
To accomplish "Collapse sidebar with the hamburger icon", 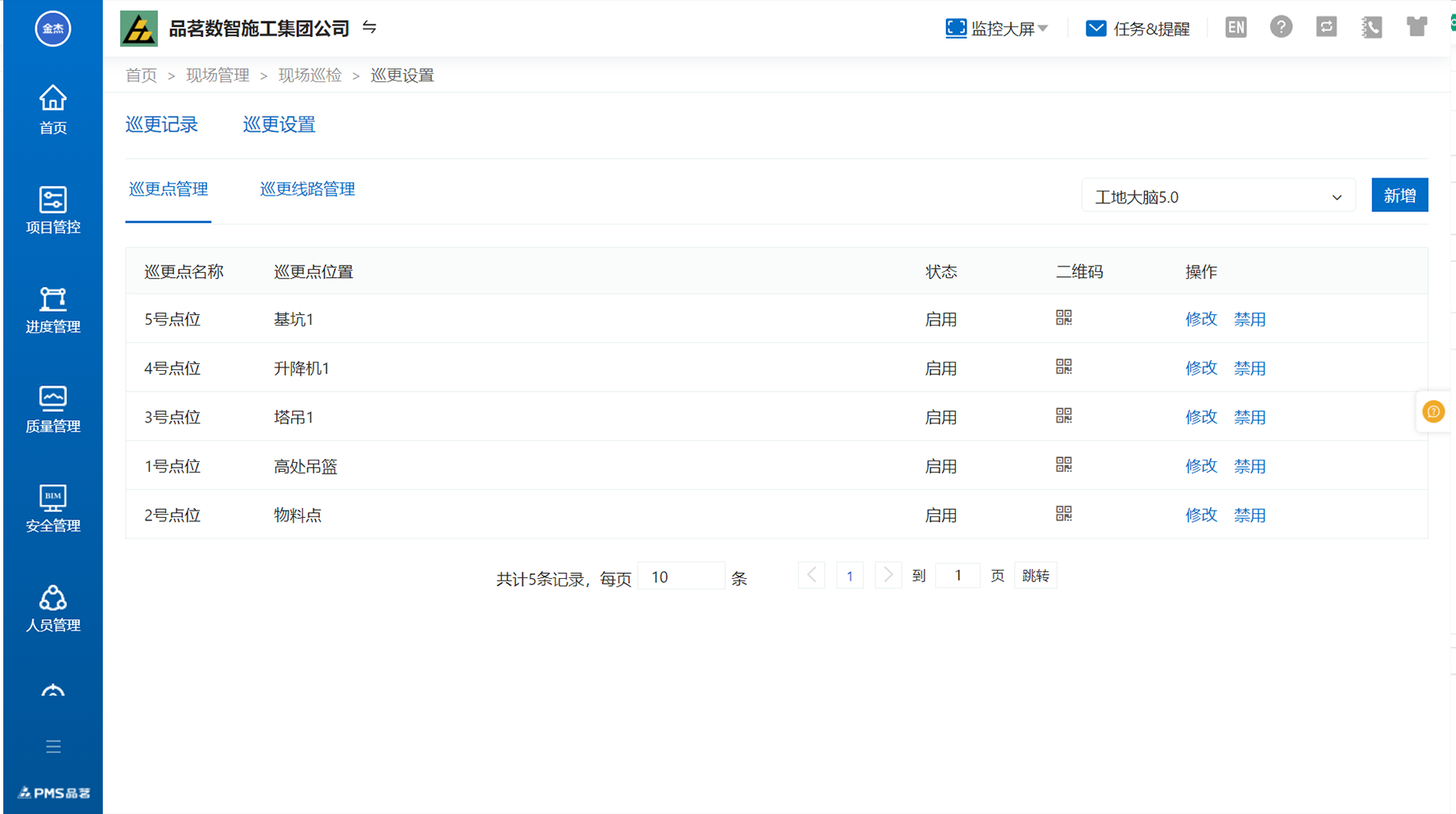I will (53, 747).
